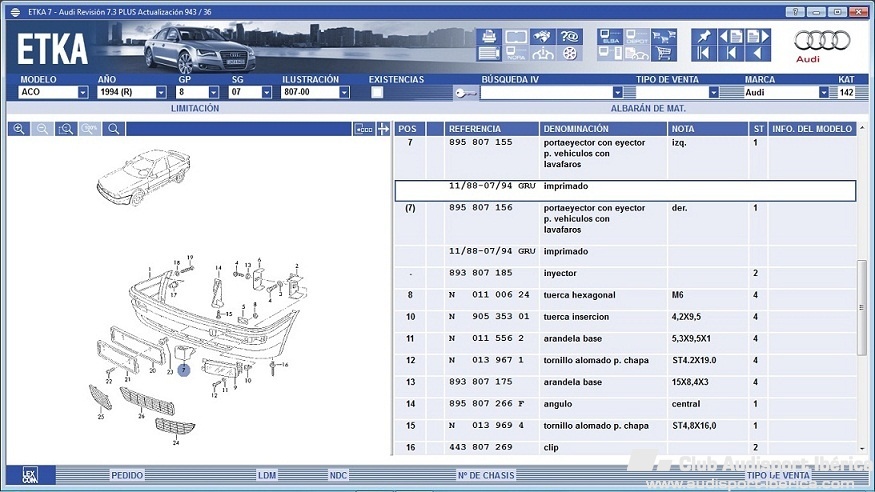Expand the BÚSQUEDA IV dropdown arrow
This screenshot has height=492, width=875.
tap(617, 93)
